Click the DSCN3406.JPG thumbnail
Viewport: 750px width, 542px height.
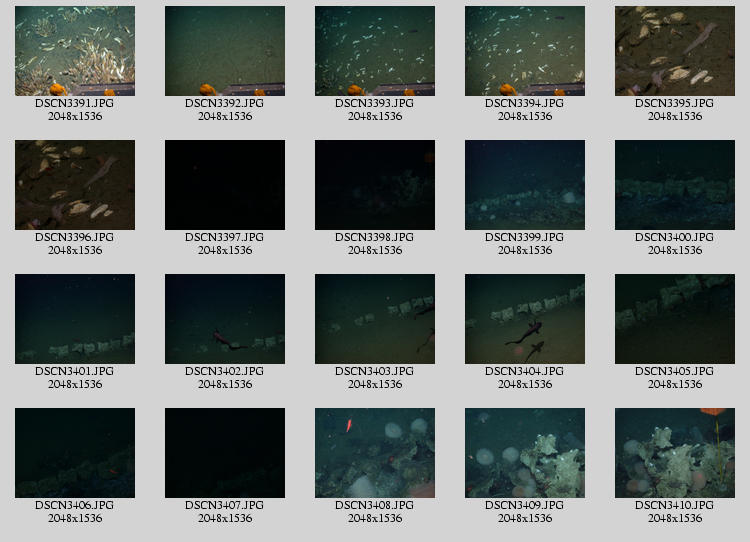tap(75, 453)
